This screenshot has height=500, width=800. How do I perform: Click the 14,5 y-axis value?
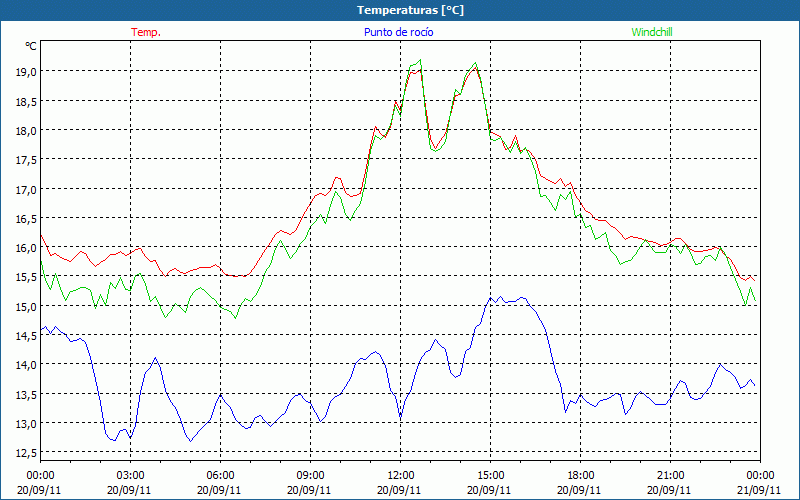click(27, 336)
